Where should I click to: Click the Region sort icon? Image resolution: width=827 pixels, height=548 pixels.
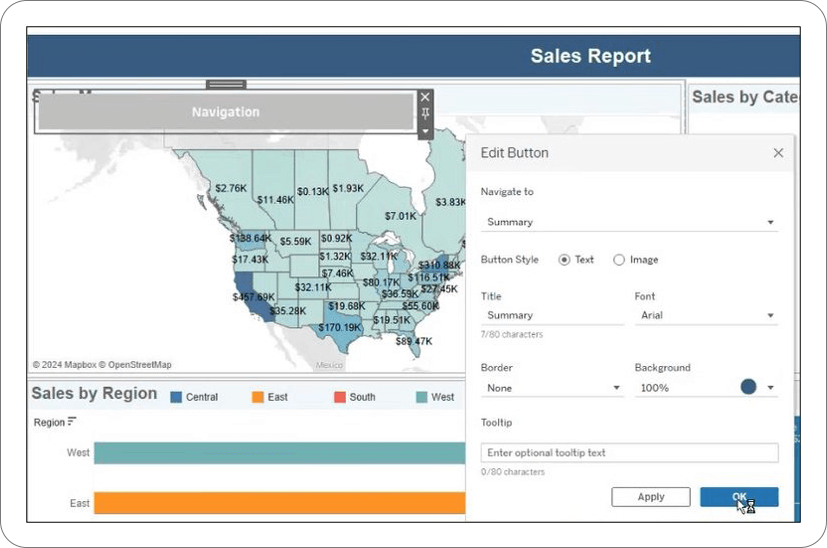72,421
